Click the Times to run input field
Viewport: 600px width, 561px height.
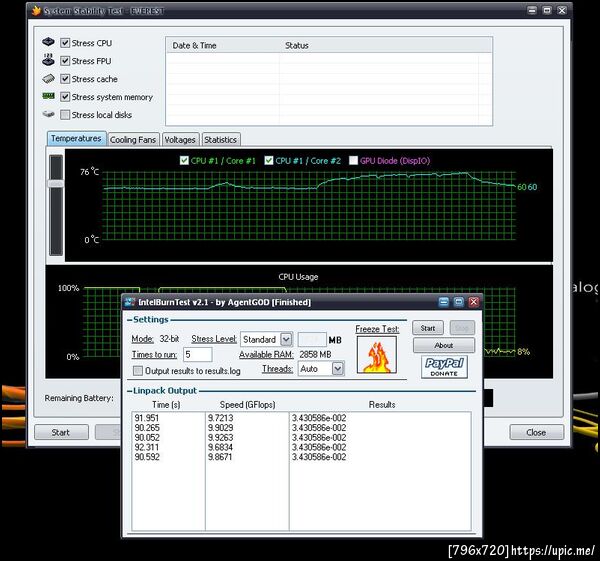[x=197, y=354]
